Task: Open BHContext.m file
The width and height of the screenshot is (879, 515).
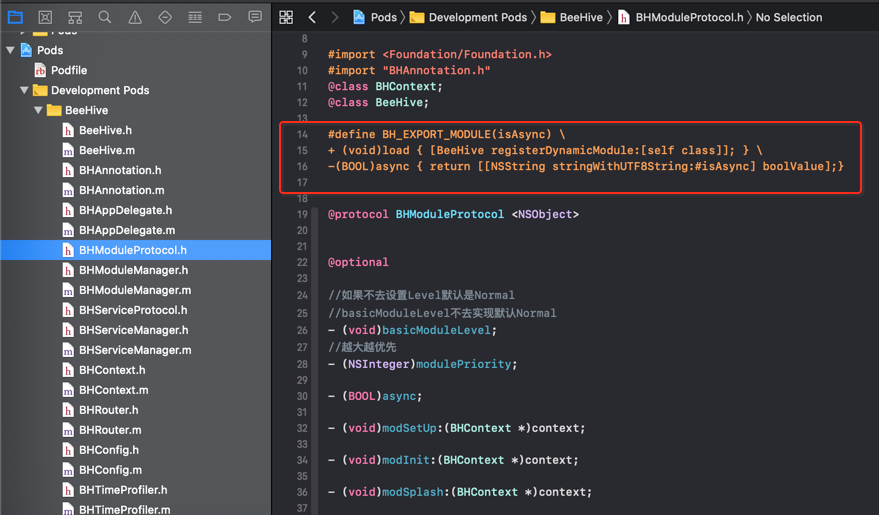Action: [114, 390]
